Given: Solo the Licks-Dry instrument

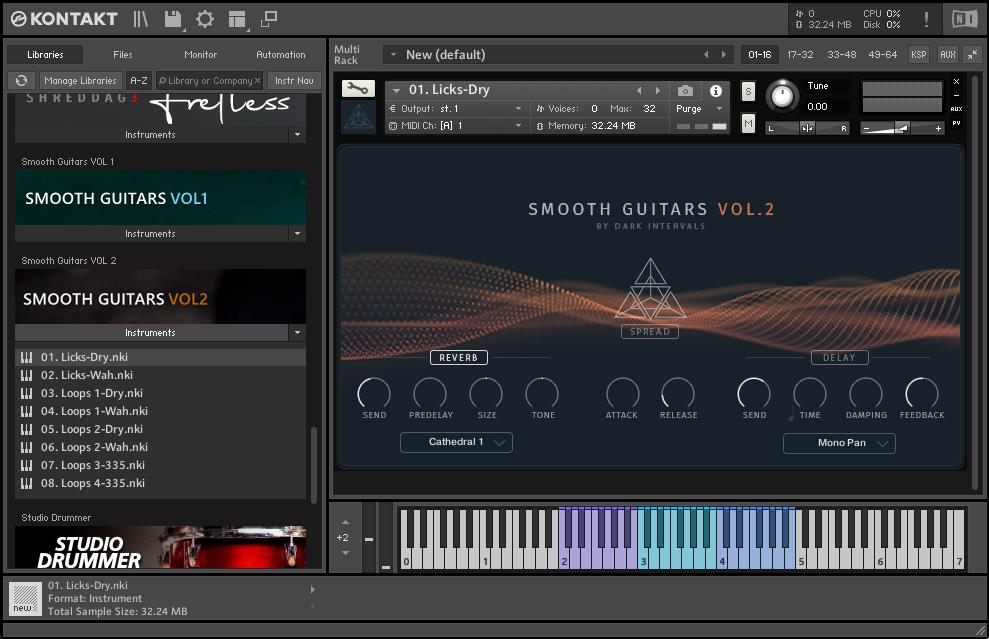Looking at the screenshot, I should tap(748, 92).
